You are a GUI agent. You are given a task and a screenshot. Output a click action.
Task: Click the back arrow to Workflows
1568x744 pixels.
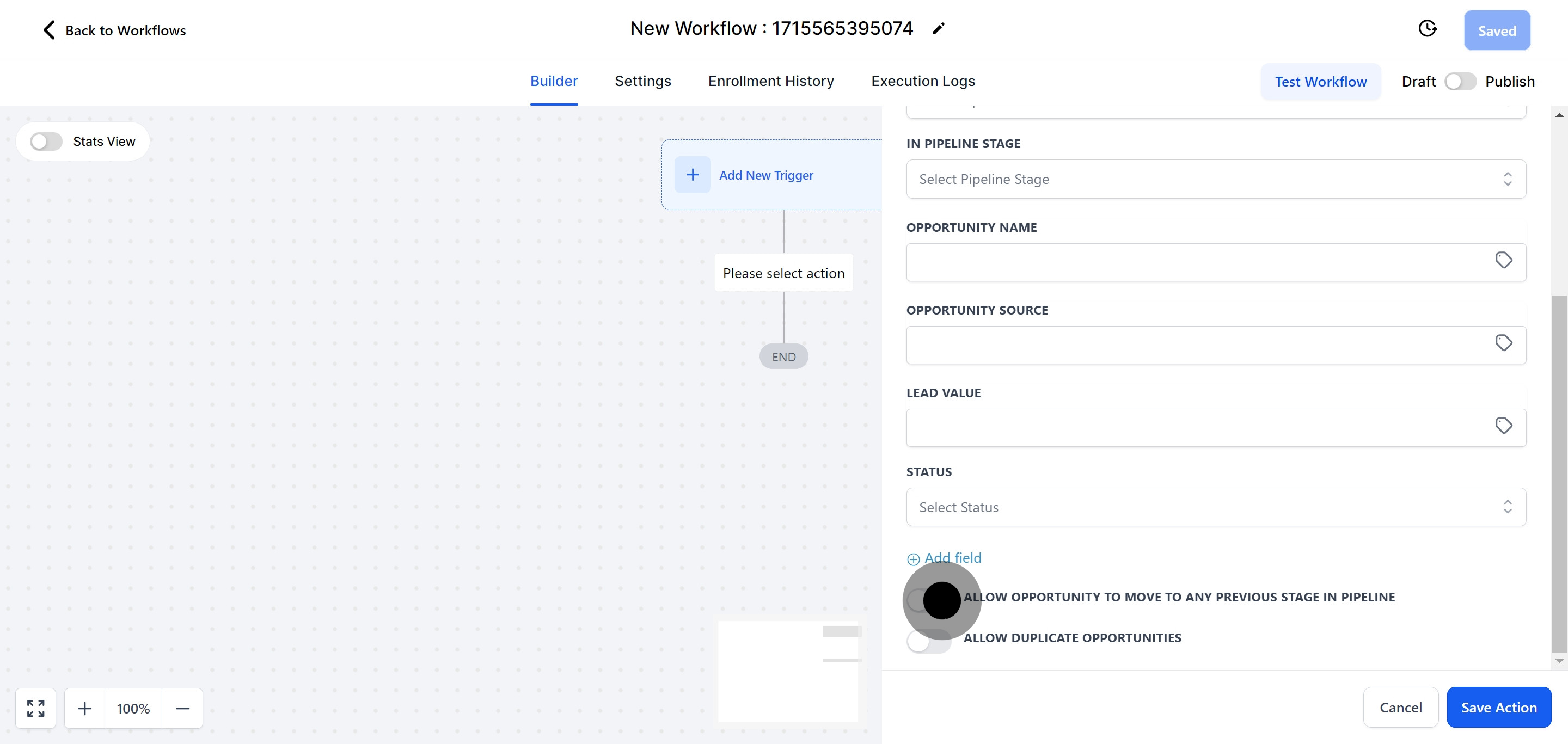coord(50,30)
